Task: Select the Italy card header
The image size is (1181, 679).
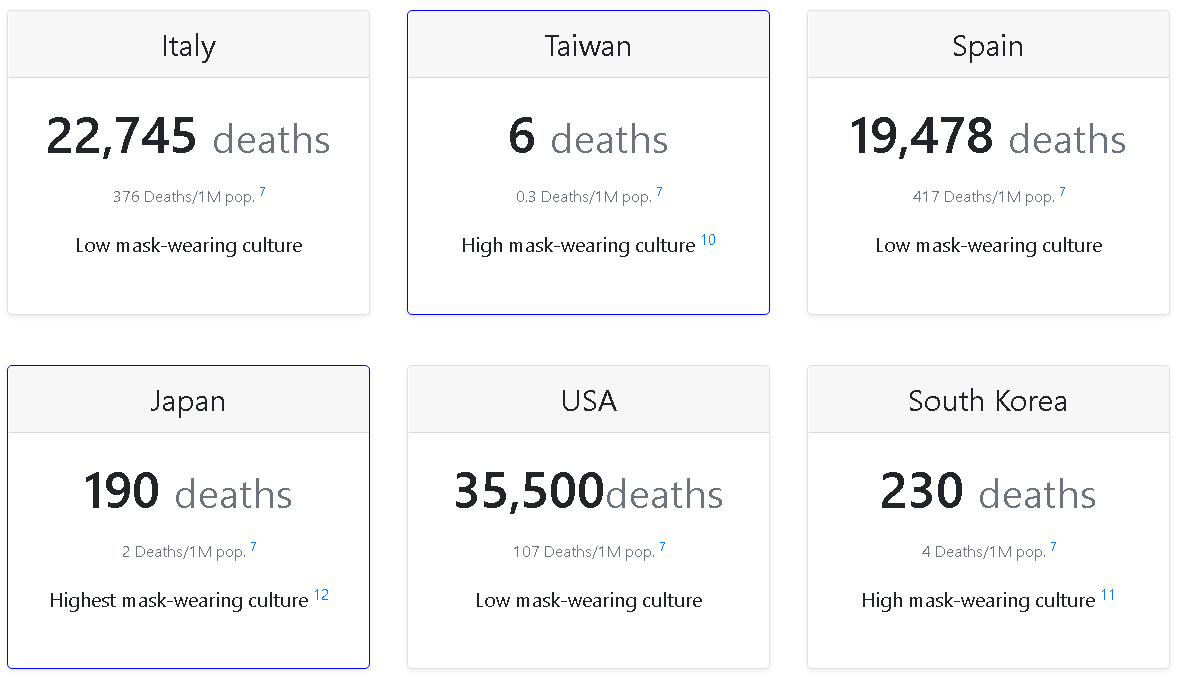Action: click(x=188, y=46)
